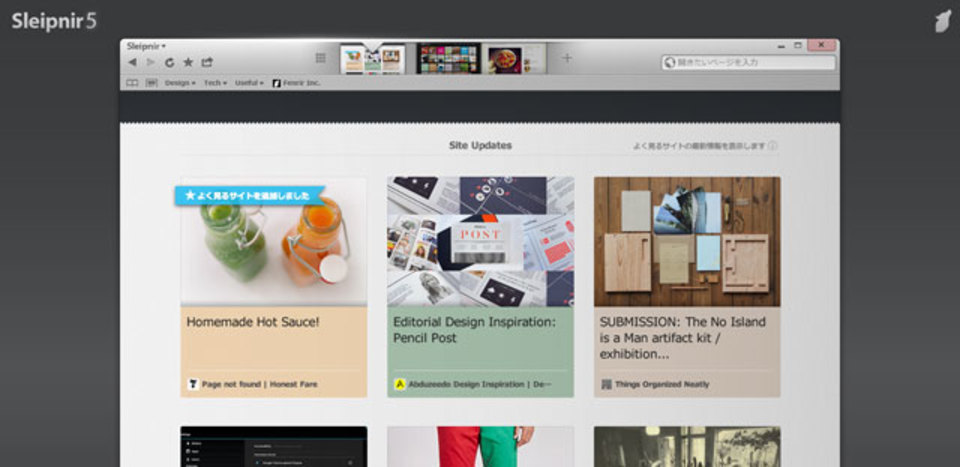Click the sepia vintage photo thumbnail in the bottom row
This screenshot has height=467, width=960.
click(x=687, y=447)
